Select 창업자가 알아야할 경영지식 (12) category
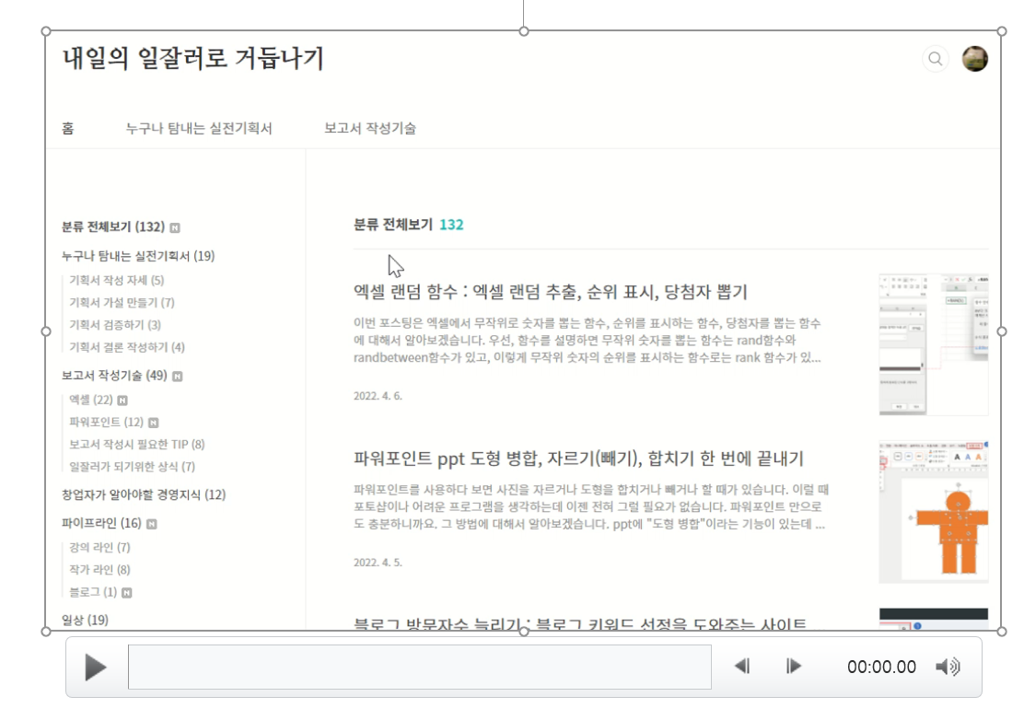Image resolution: width=1024 pixels, height=720 pixels. point(144,494)
